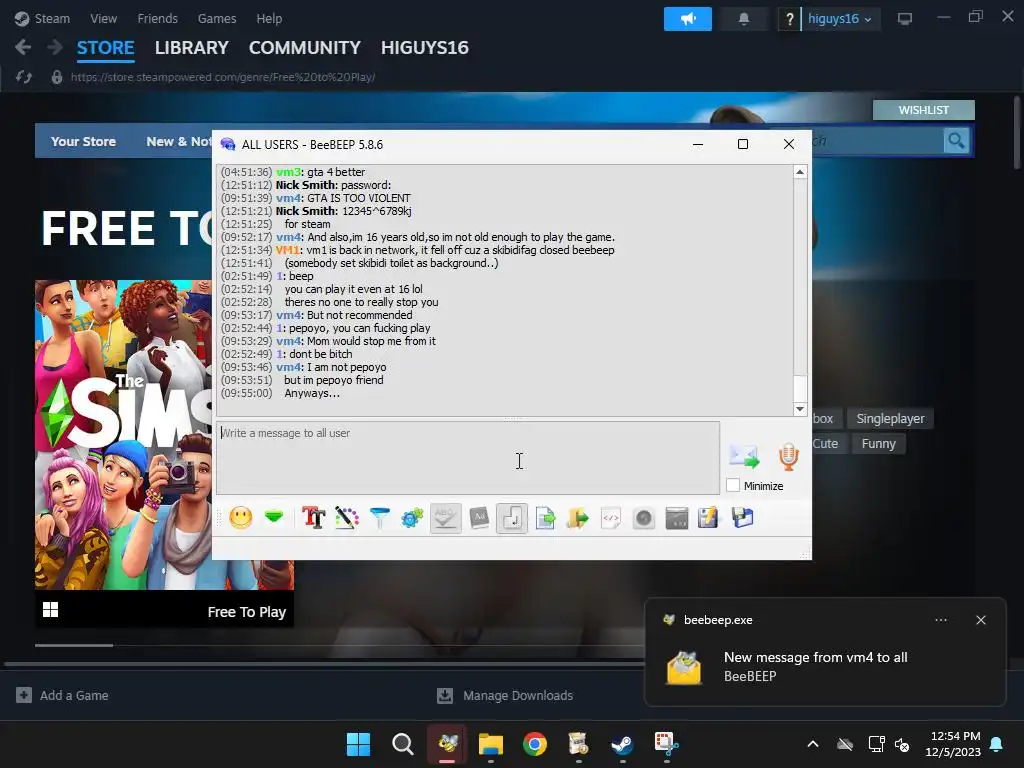Screen dimensions: 1024x768
Task: Open the taskbar clock showing 12:54 PM
Action: point(953,744)
